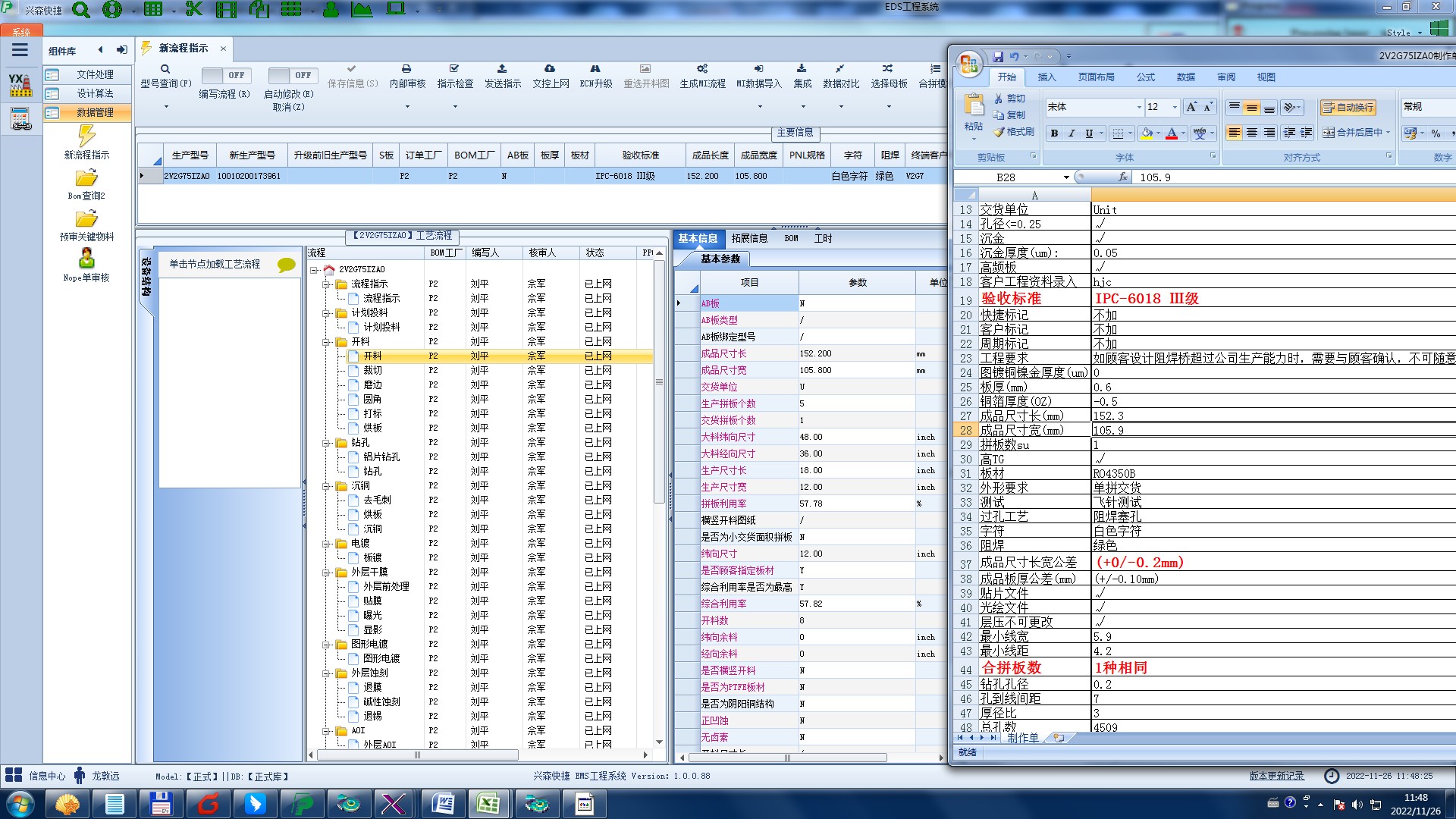Click the 生成MI流程 gears icon
This screenshot has width=1456, height=819.
tap(702, 69)
